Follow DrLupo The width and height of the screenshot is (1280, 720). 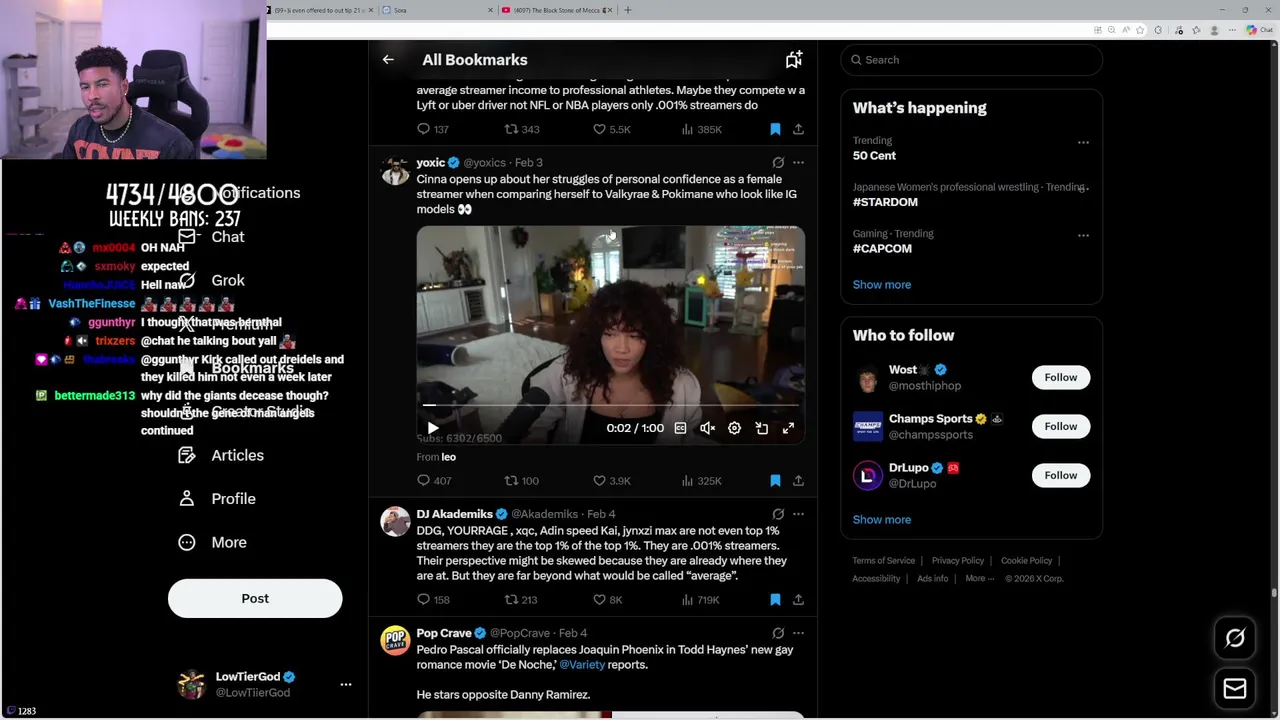[1061, 475]
